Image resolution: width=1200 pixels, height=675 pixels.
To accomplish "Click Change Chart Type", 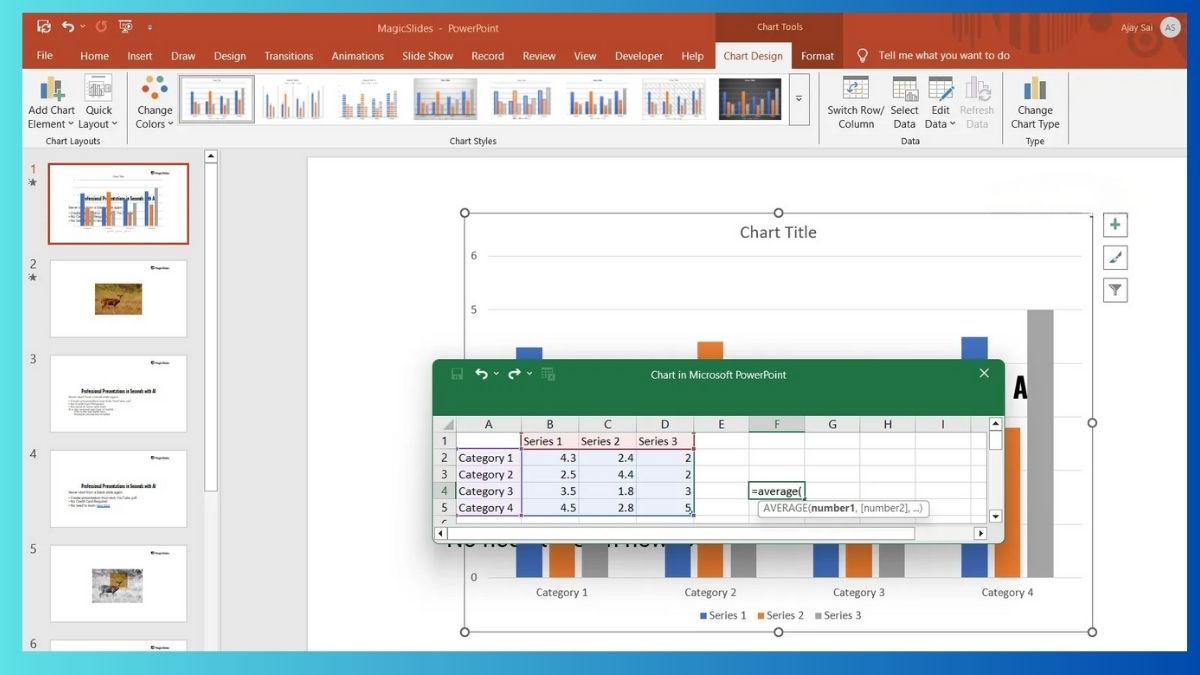I will point(1035,100).
